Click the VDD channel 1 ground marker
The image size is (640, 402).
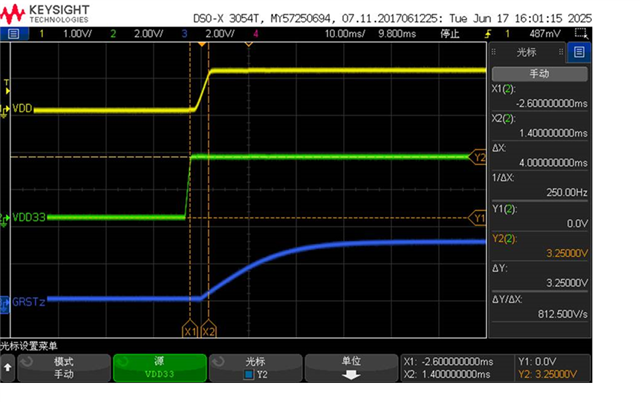tap(4, 111)
